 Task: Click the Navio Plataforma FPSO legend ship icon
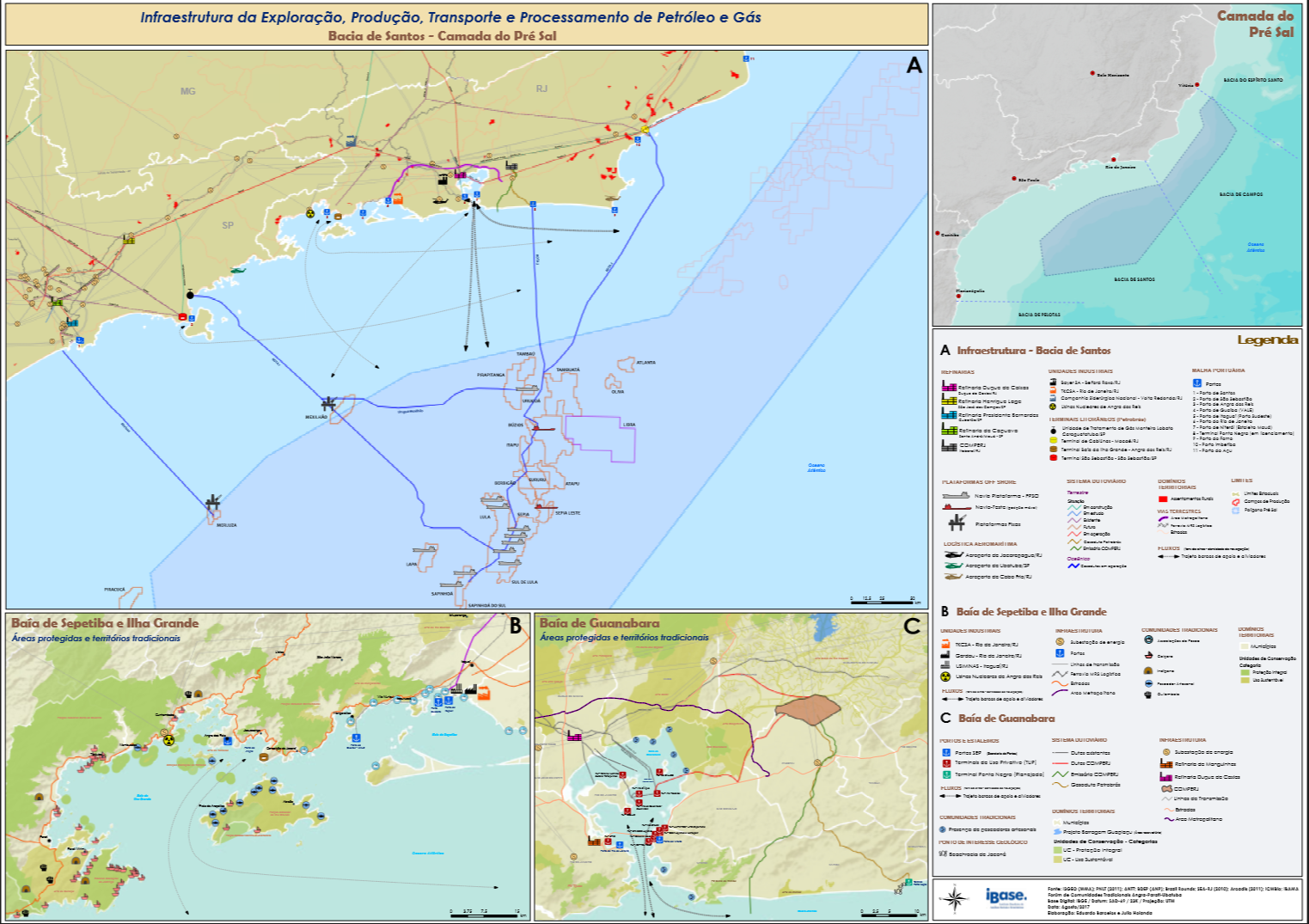tap(956, 496)
